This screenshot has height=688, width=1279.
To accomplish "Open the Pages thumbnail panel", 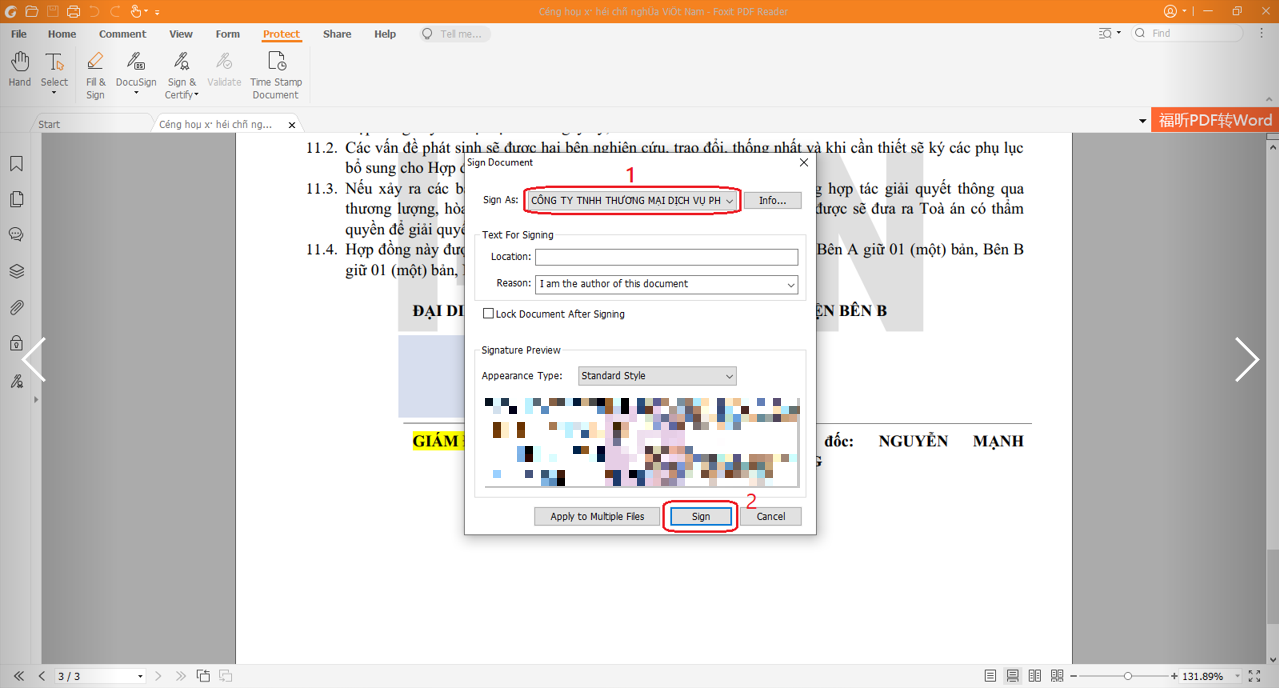I will (16, 200).
